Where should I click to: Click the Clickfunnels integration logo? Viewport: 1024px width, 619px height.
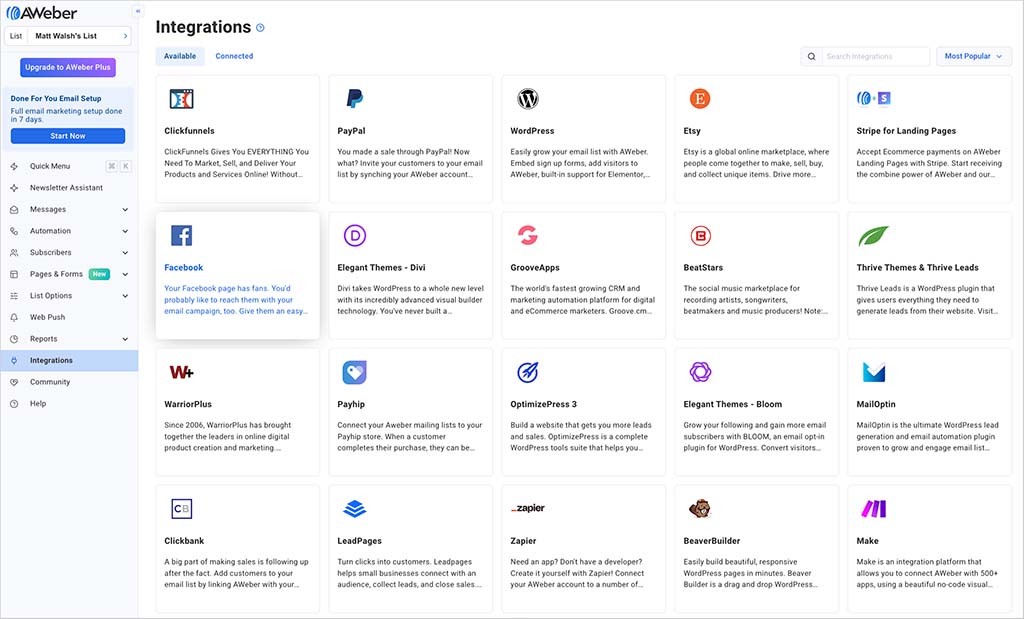tap(182, 99)
